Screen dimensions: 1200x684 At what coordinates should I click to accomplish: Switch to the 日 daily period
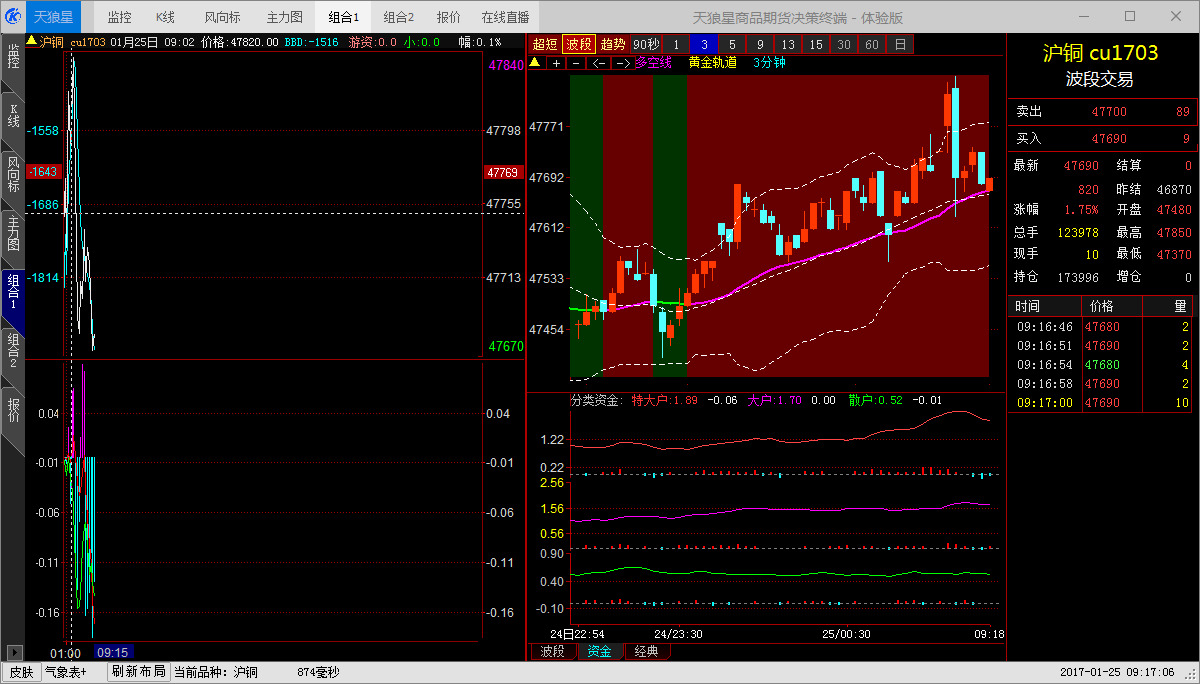tap(900, 44)
